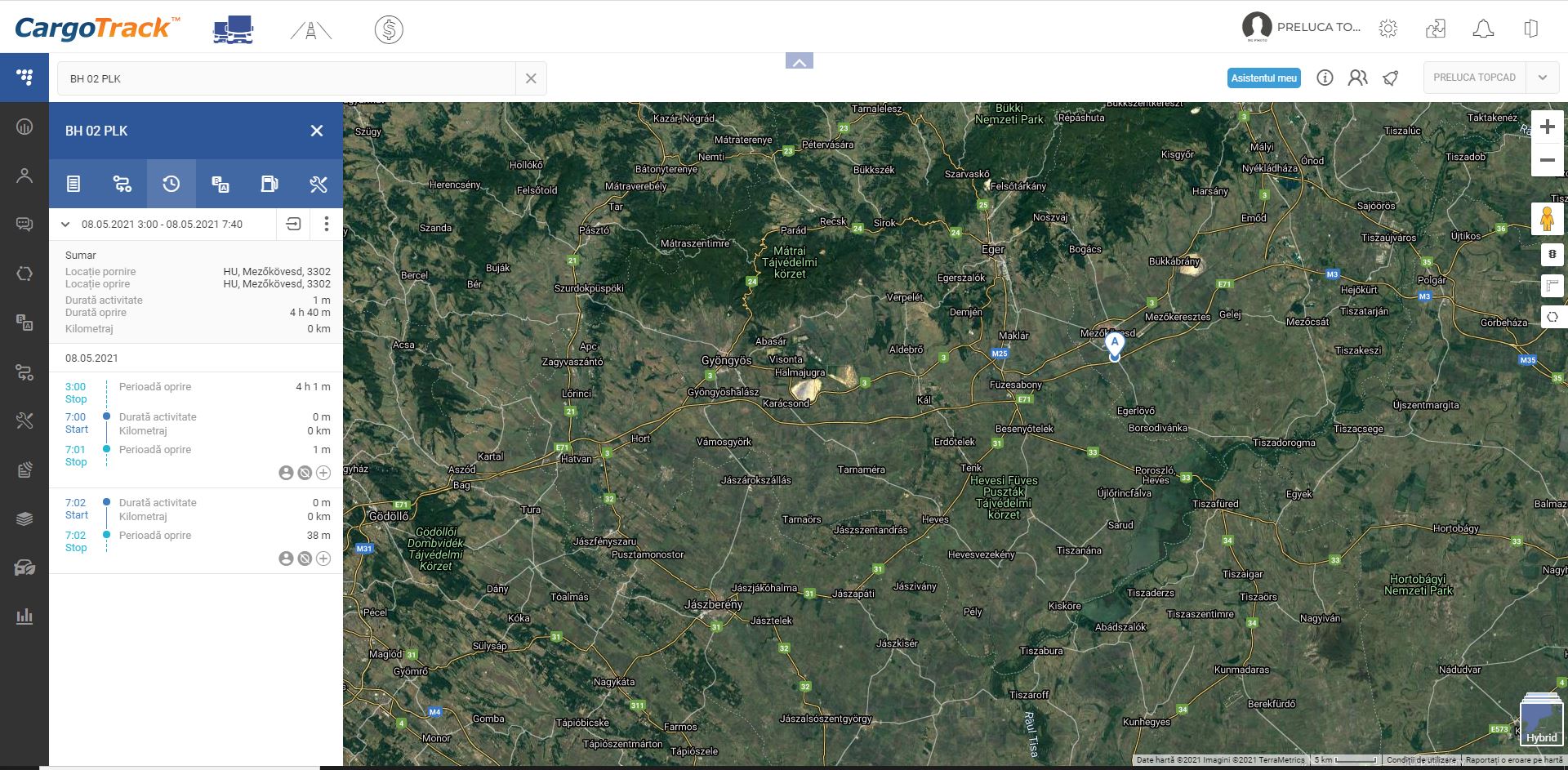This screenshot has width=1568, height=770.
Task: Zoom in on the map
Action: 1547,127
